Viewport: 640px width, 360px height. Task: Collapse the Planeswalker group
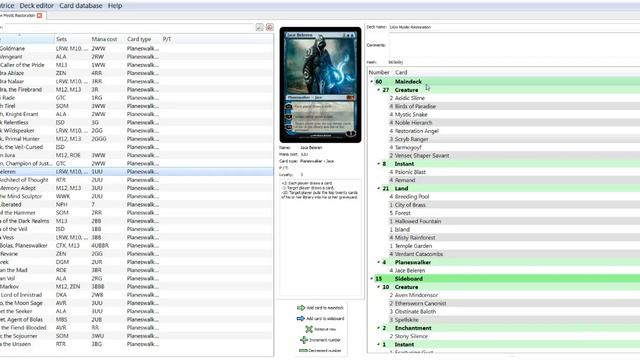[379, 262]
